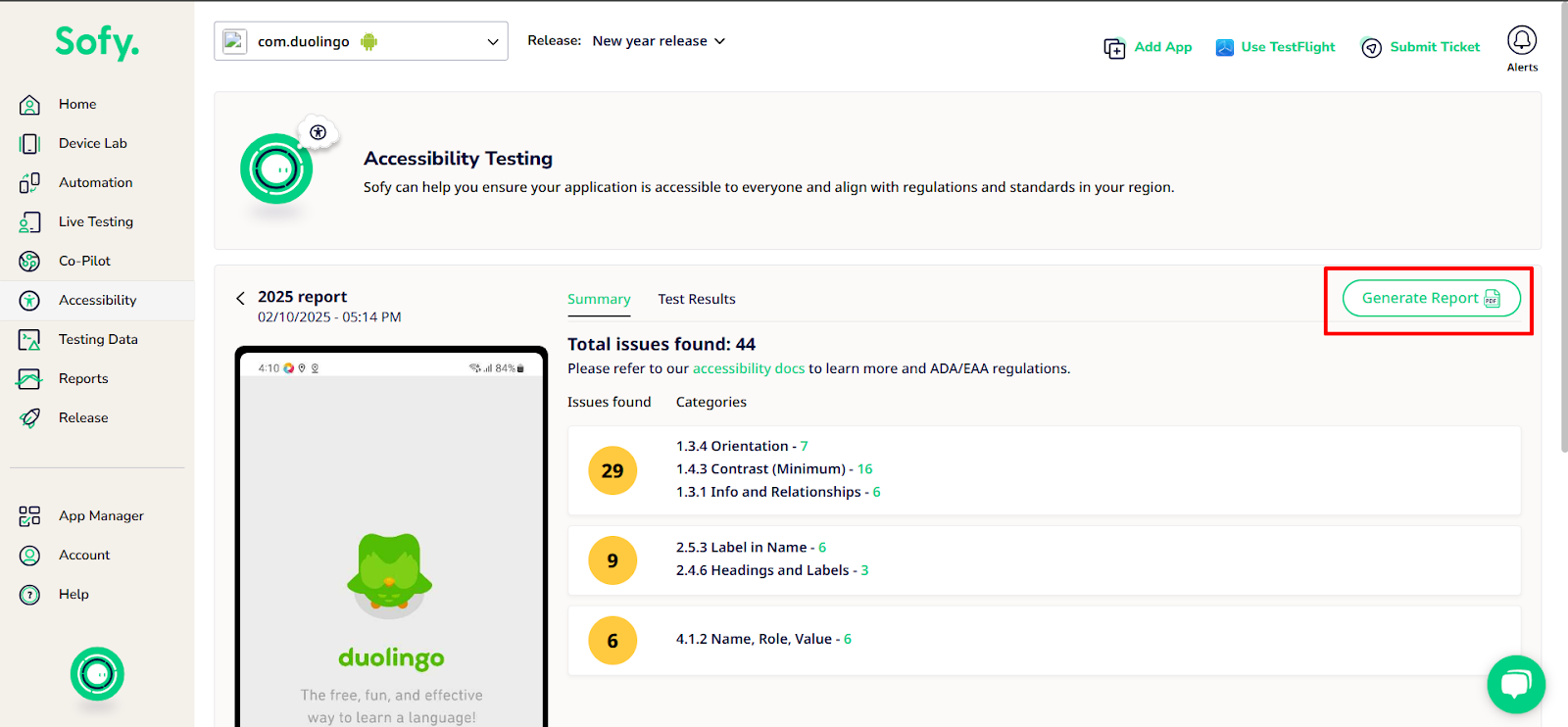
Task: Click the Sofy logo
Action: (96, 42)
